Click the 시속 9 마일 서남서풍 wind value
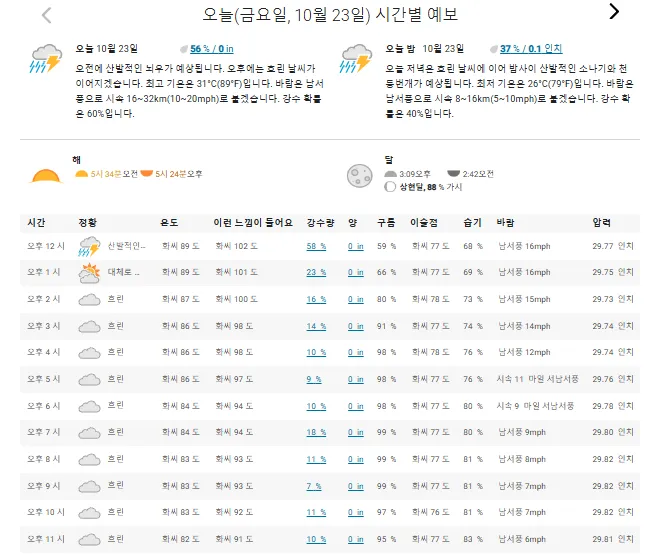This screenshot has height=554, width=658. click(535, 406)
